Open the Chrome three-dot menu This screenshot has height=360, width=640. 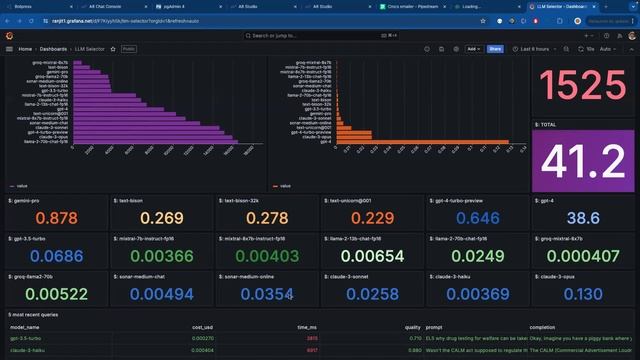click(x=633, y=21)
